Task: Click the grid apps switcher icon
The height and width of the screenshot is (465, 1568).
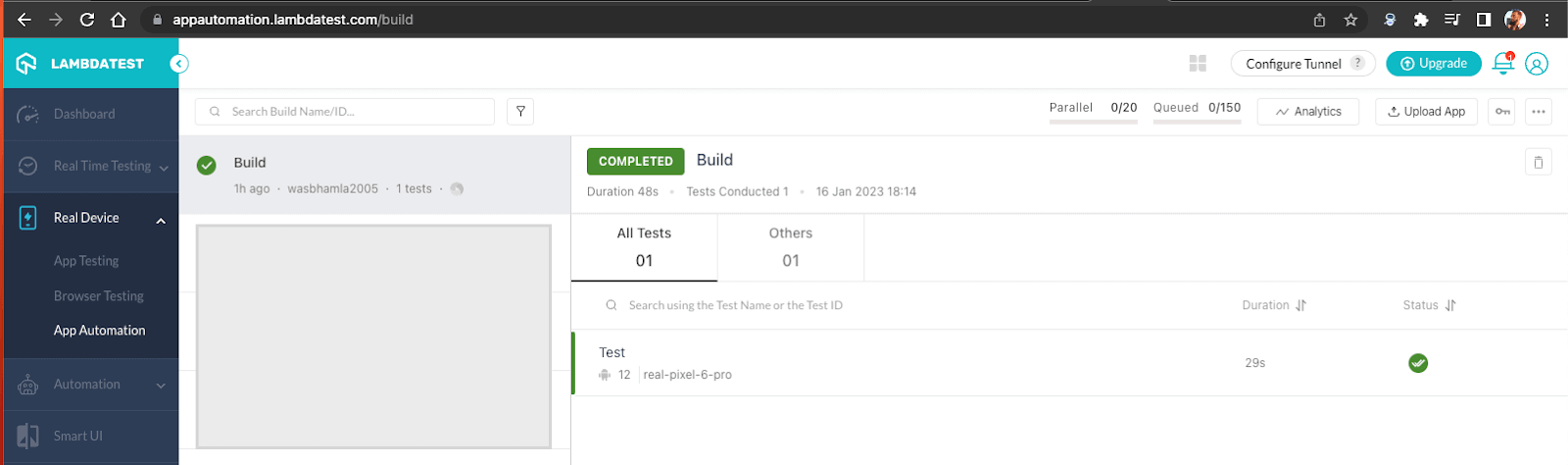Action: pos(1198,64)
